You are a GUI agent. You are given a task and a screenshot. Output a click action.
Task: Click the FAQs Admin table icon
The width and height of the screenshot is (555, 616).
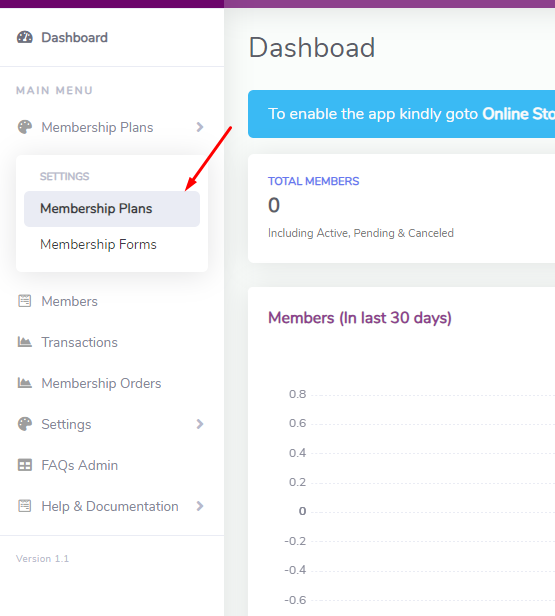(25, 465)
